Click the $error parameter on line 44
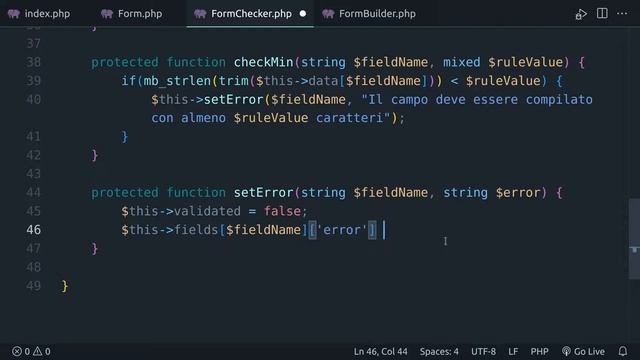The width and height of the screenshot is (640, 360). (x=518, y=192)
